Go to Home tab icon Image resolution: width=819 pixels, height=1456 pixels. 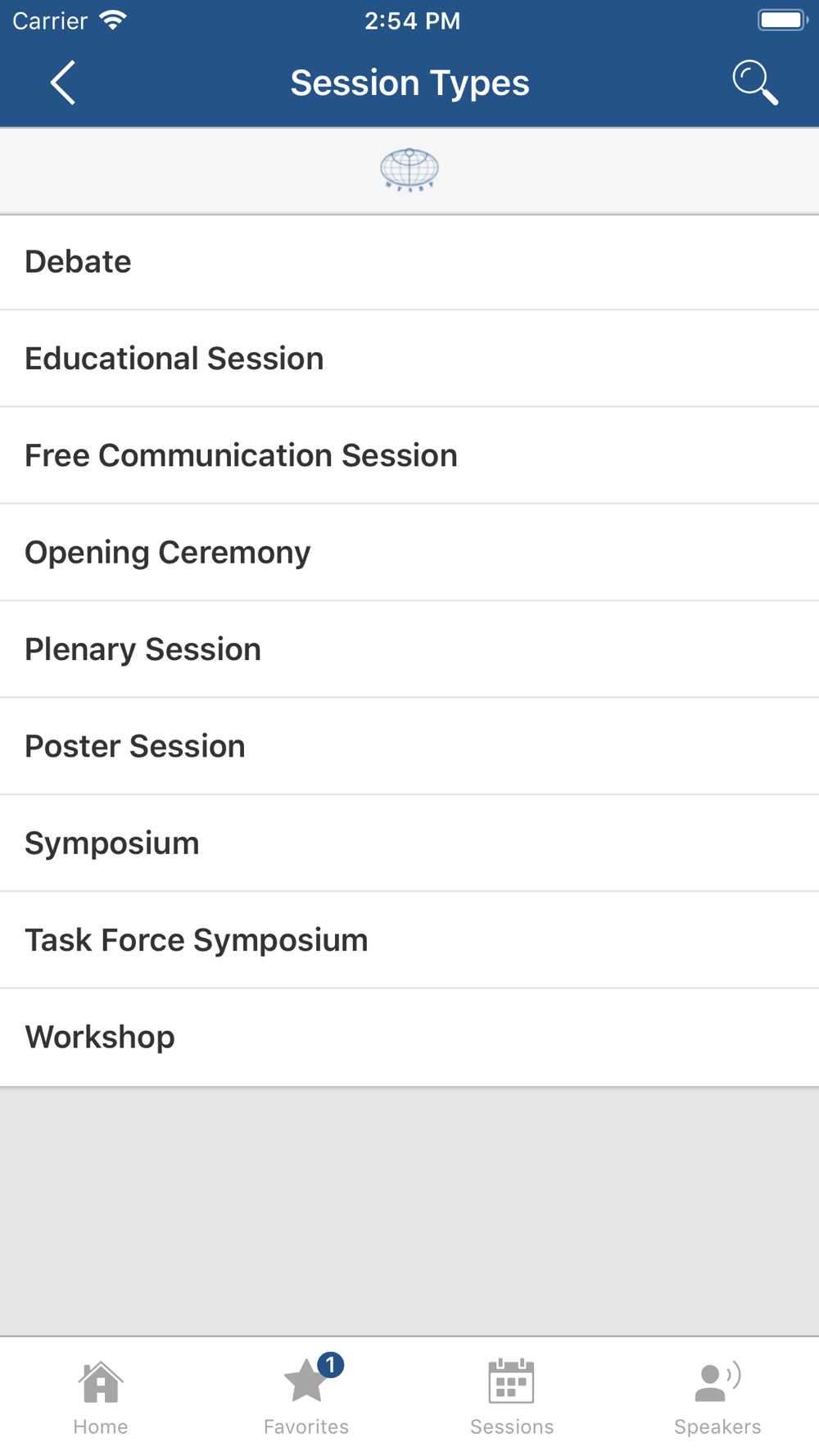tap(101, 1382)
